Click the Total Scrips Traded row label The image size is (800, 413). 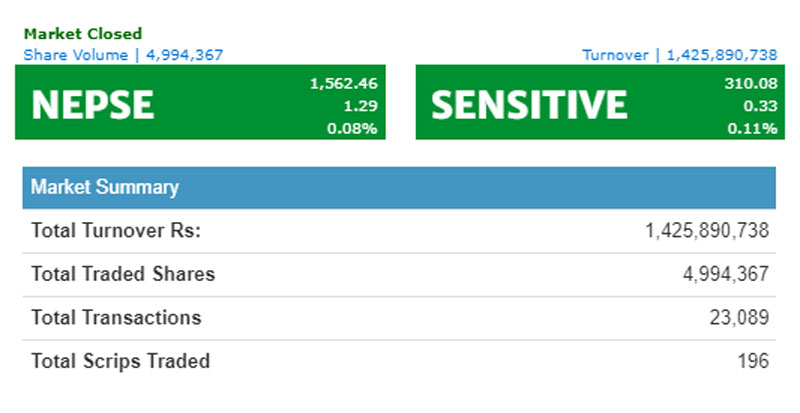pyautogui.click(x=120, y=361)
